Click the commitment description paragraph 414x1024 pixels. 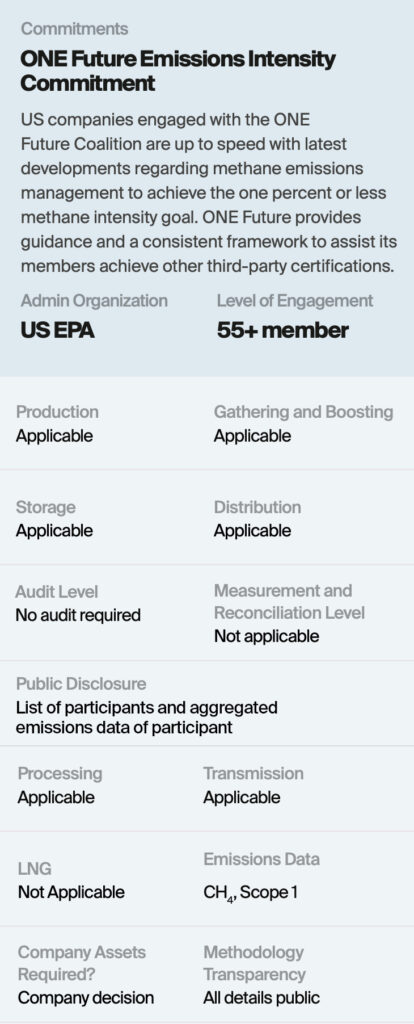209,193
